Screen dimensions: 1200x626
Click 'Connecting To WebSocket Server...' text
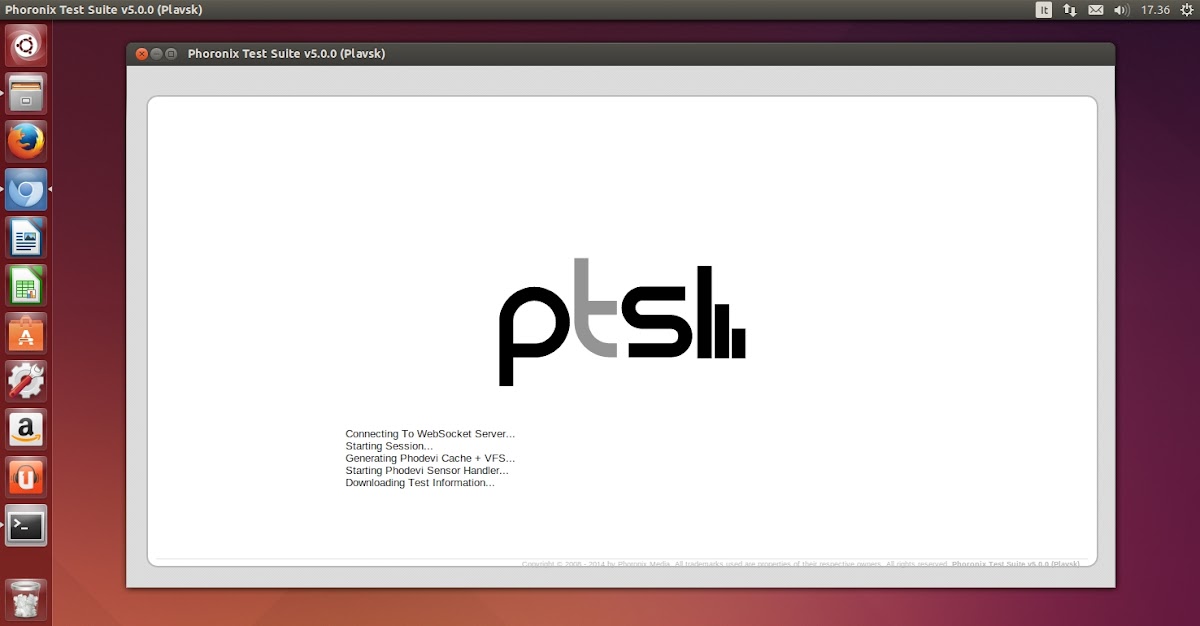(x=430, y=434)
